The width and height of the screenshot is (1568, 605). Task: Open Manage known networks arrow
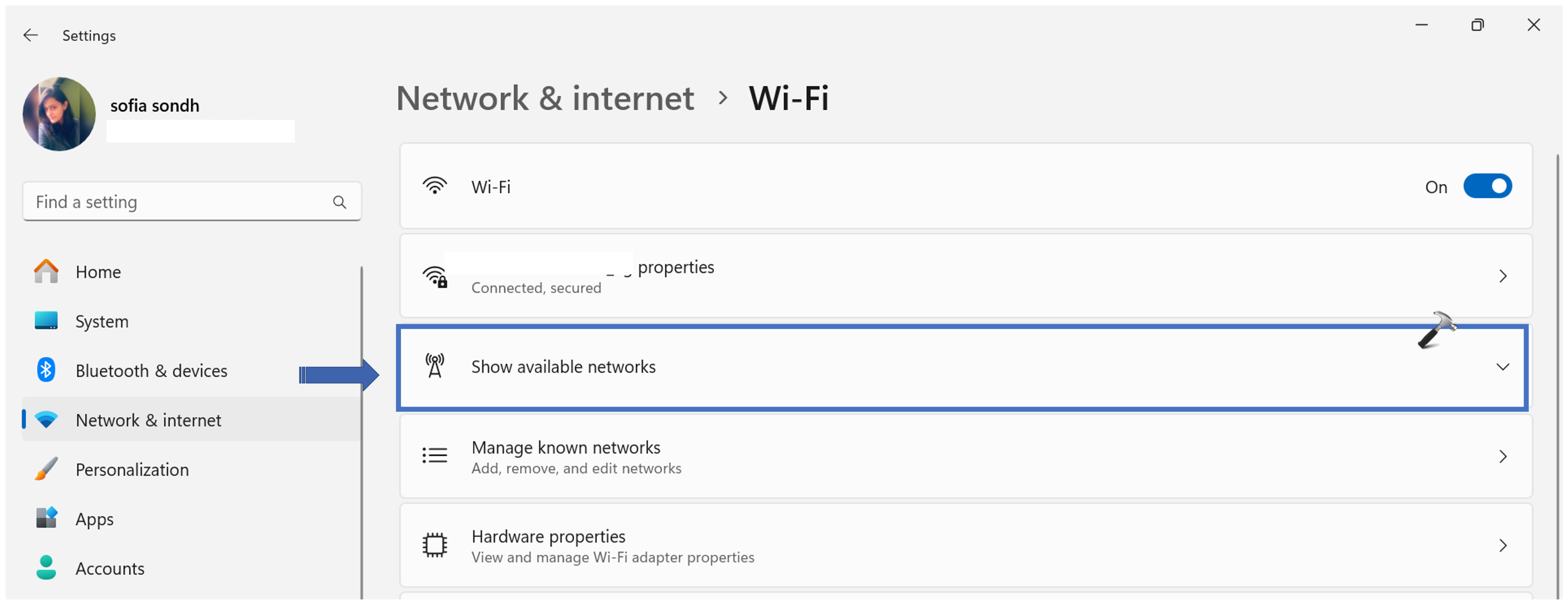1502,457
